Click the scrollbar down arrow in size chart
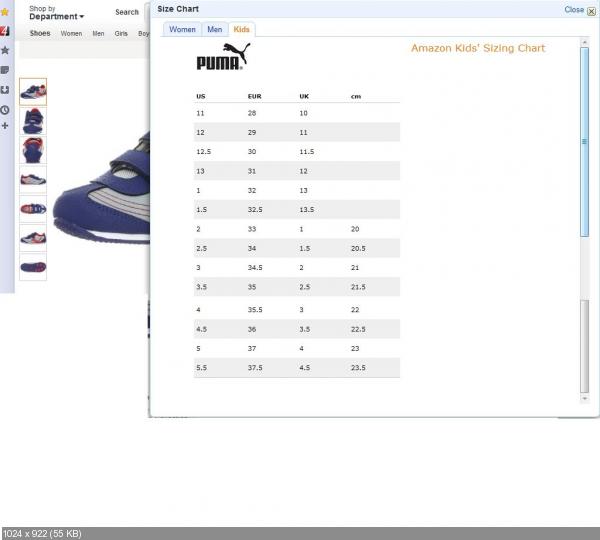Image resolution: width=600 pixels, height=540 pixels. click(585, 399)
